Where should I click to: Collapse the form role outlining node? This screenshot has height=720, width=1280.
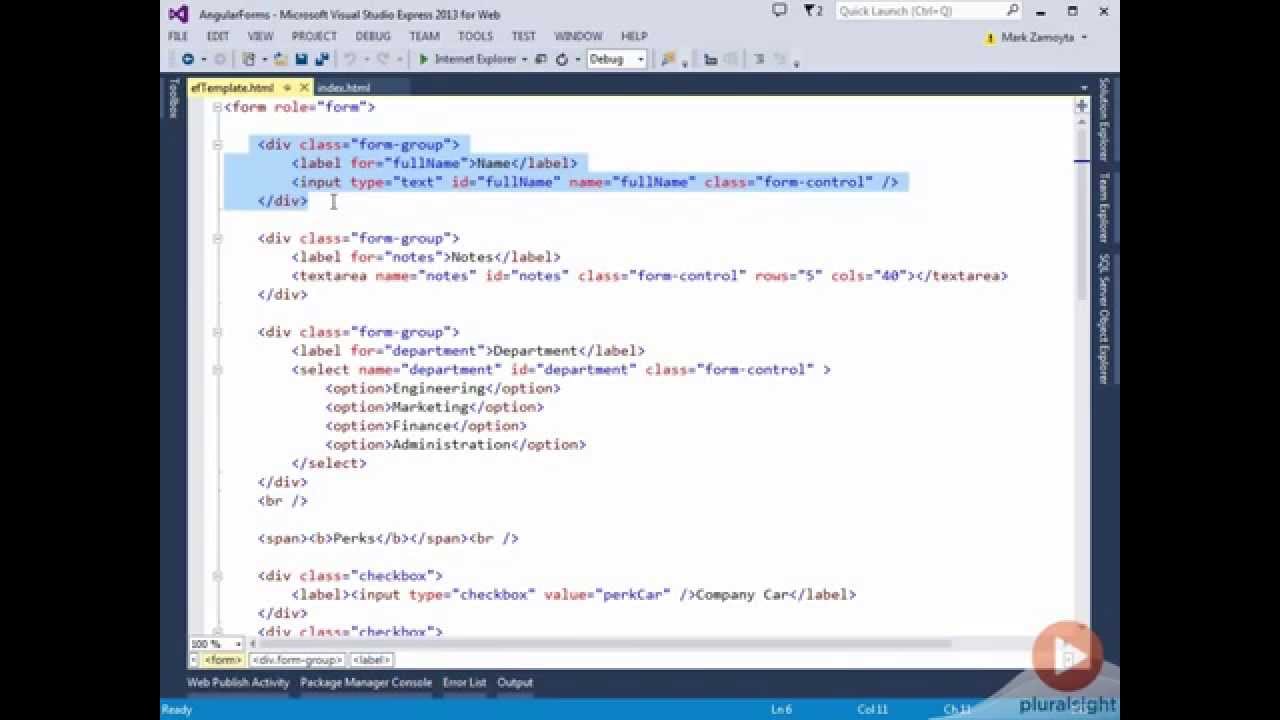217,107
